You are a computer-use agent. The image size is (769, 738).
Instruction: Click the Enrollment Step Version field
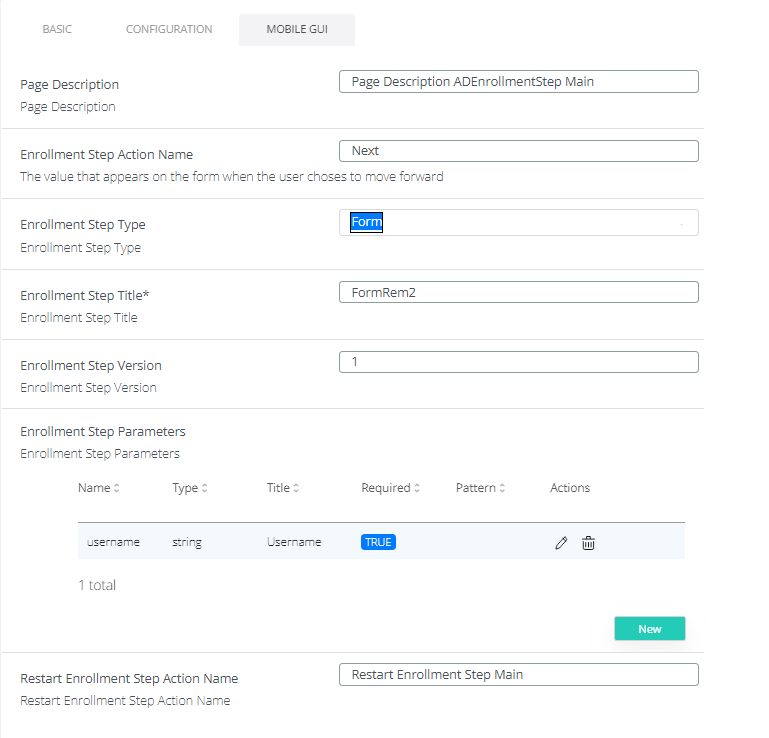(518, 362)
